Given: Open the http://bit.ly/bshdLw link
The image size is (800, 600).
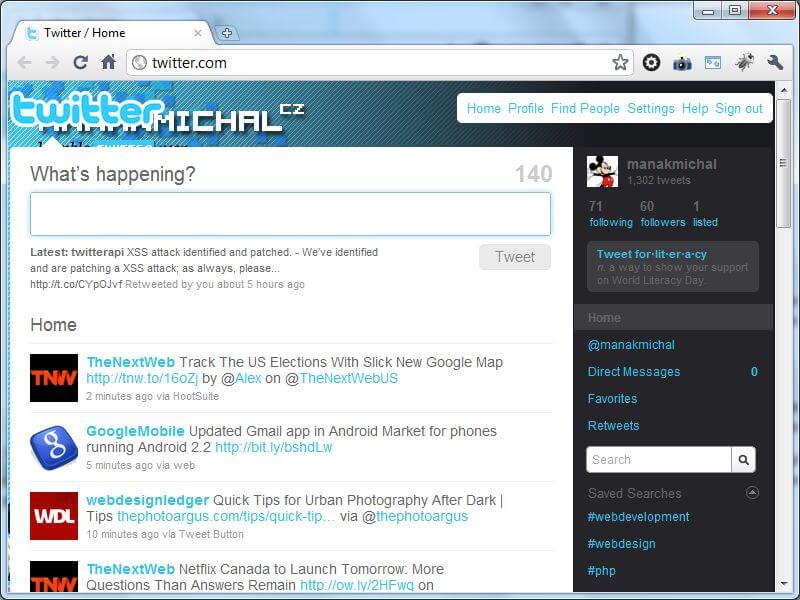Looking at the screenshot, I should point(273,447).
